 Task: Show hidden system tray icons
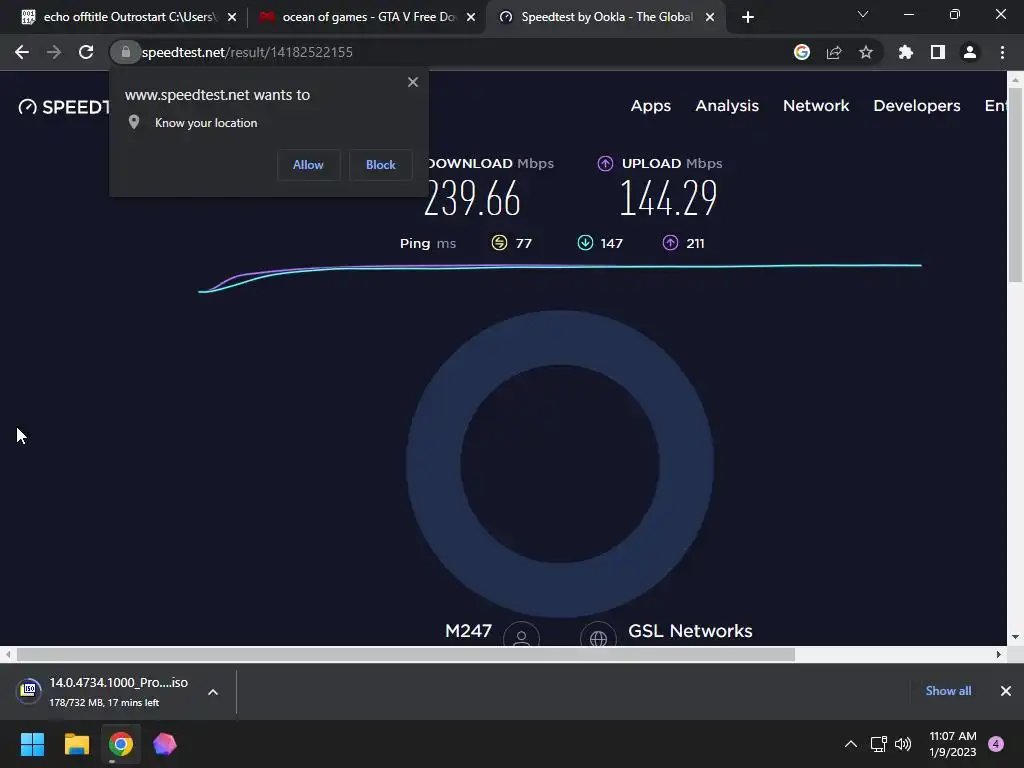click(851, 744)
